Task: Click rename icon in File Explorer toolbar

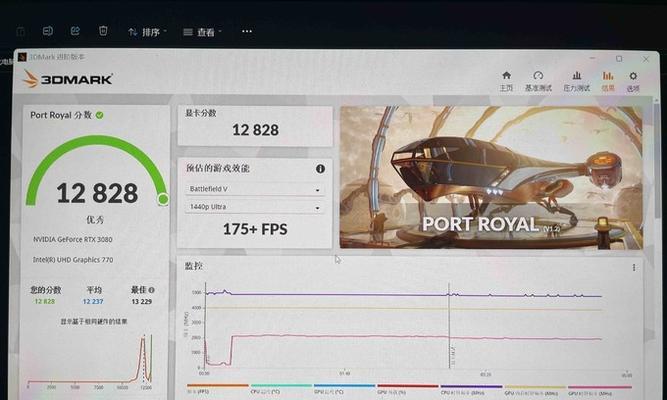Action: [x=48, y=31]
